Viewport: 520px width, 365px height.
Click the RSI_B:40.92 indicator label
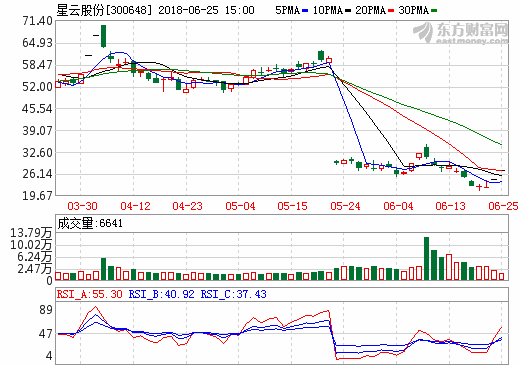161,294
